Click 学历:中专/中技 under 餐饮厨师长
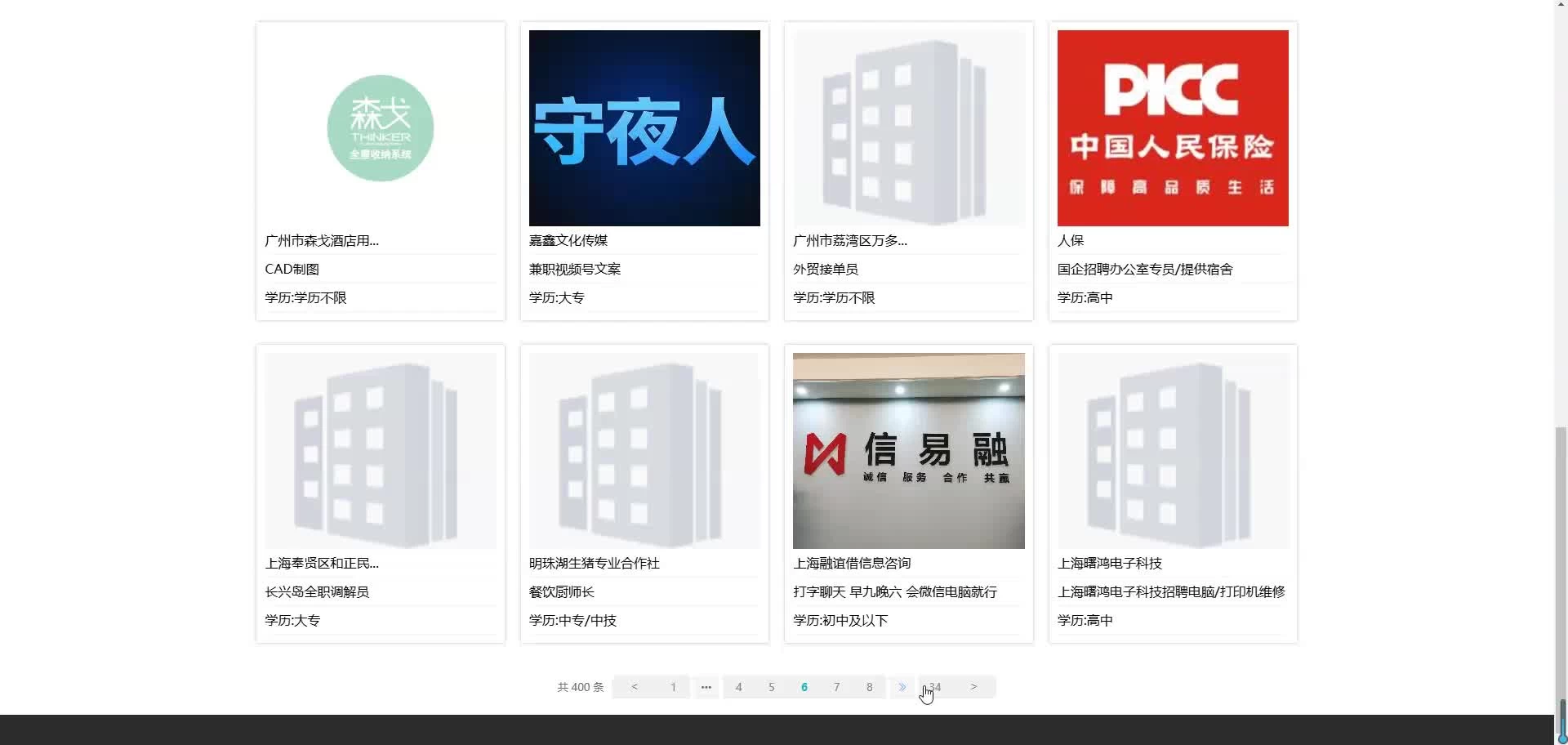This screenshot has height=745, width=1568. pyautogui.click(x=572, y=620)
